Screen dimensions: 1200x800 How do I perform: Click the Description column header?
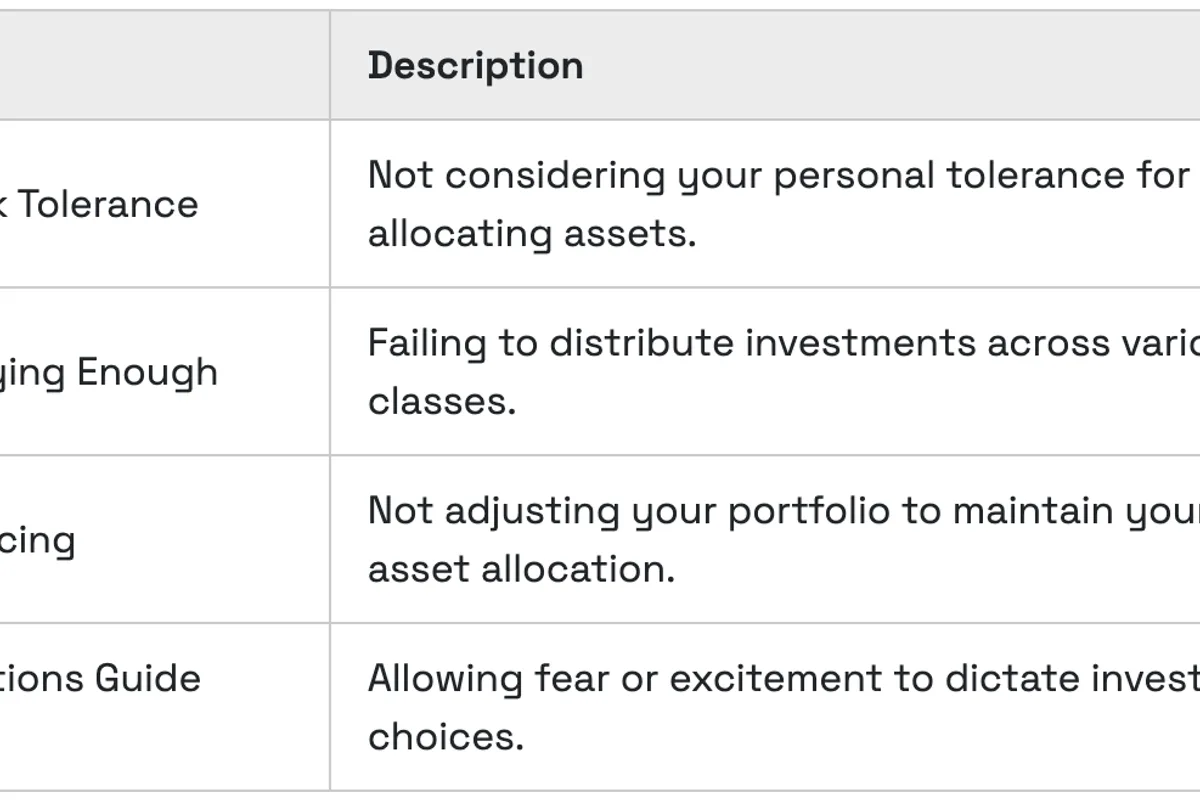click(476, 66)
